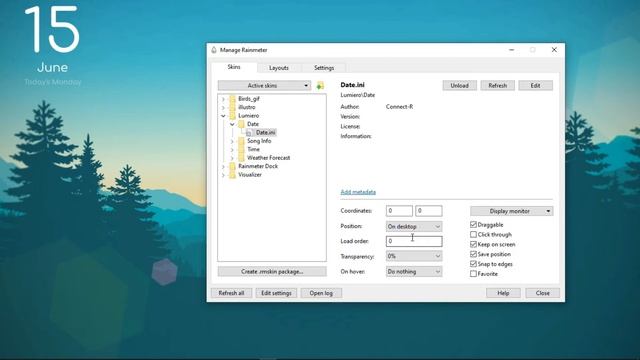Collapse the Date subfolder node

point(232,124)
